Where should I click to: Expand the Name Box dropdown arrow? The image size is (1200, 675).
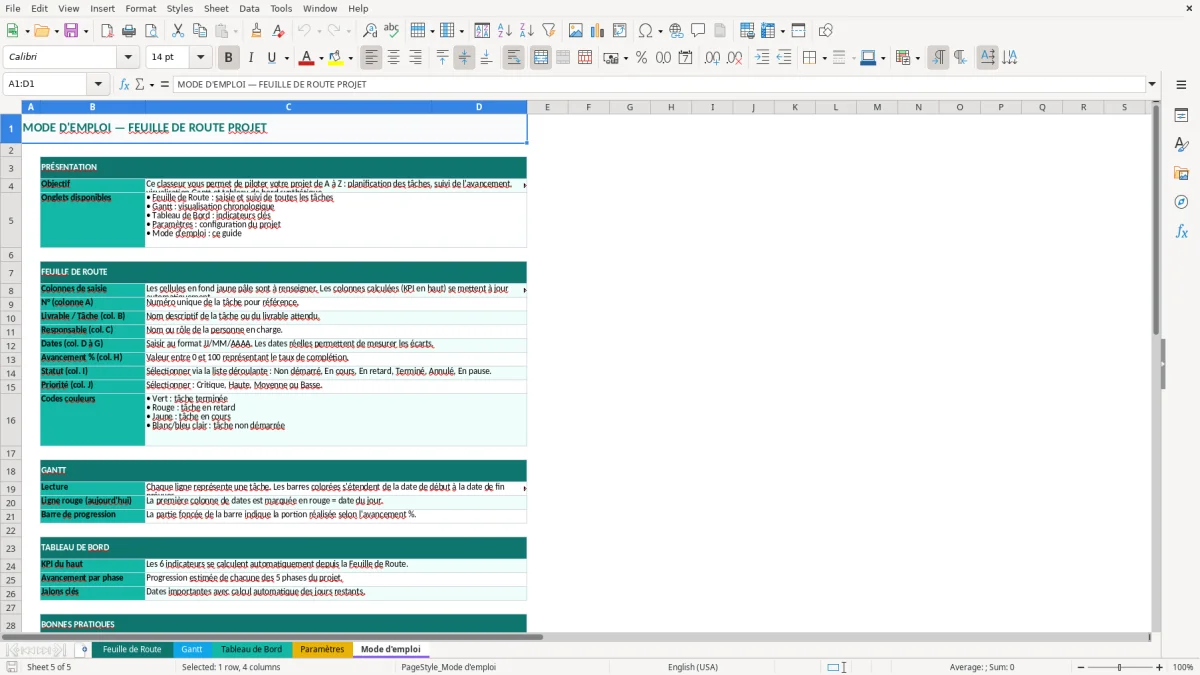click(98, 85)
